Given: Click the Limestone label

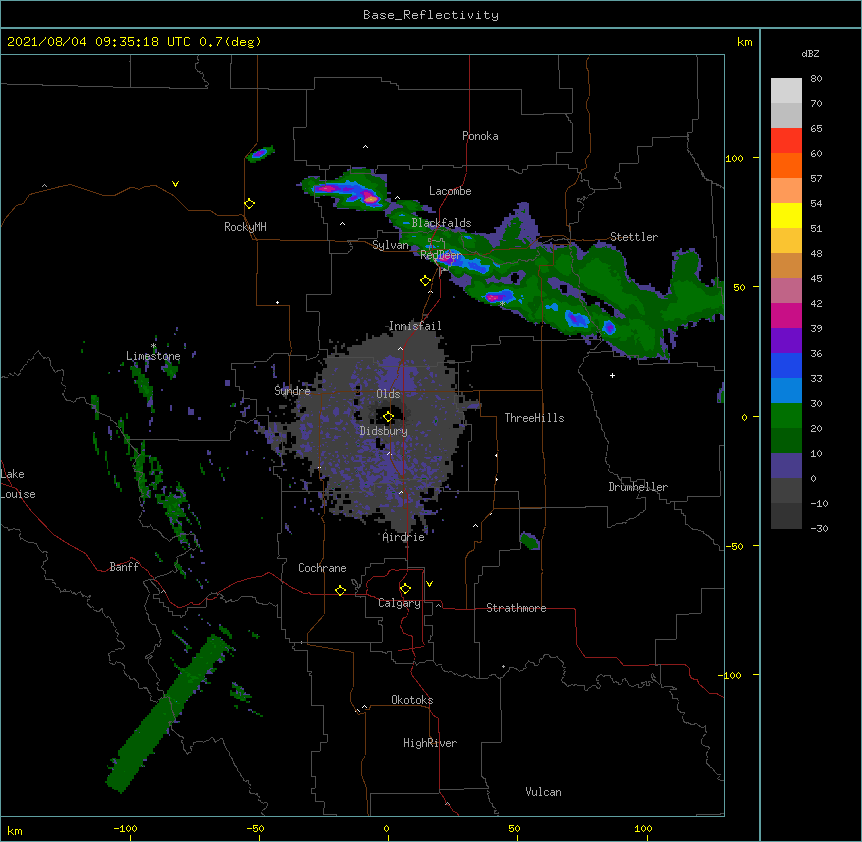Looking at the screenshot, I should (x=153, y=356).
